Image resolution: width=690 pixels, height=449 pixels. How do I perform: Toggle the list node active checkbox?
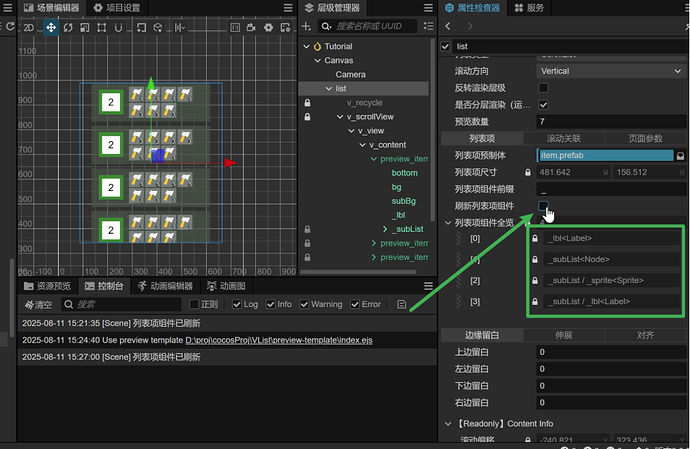tap(445, 46)
